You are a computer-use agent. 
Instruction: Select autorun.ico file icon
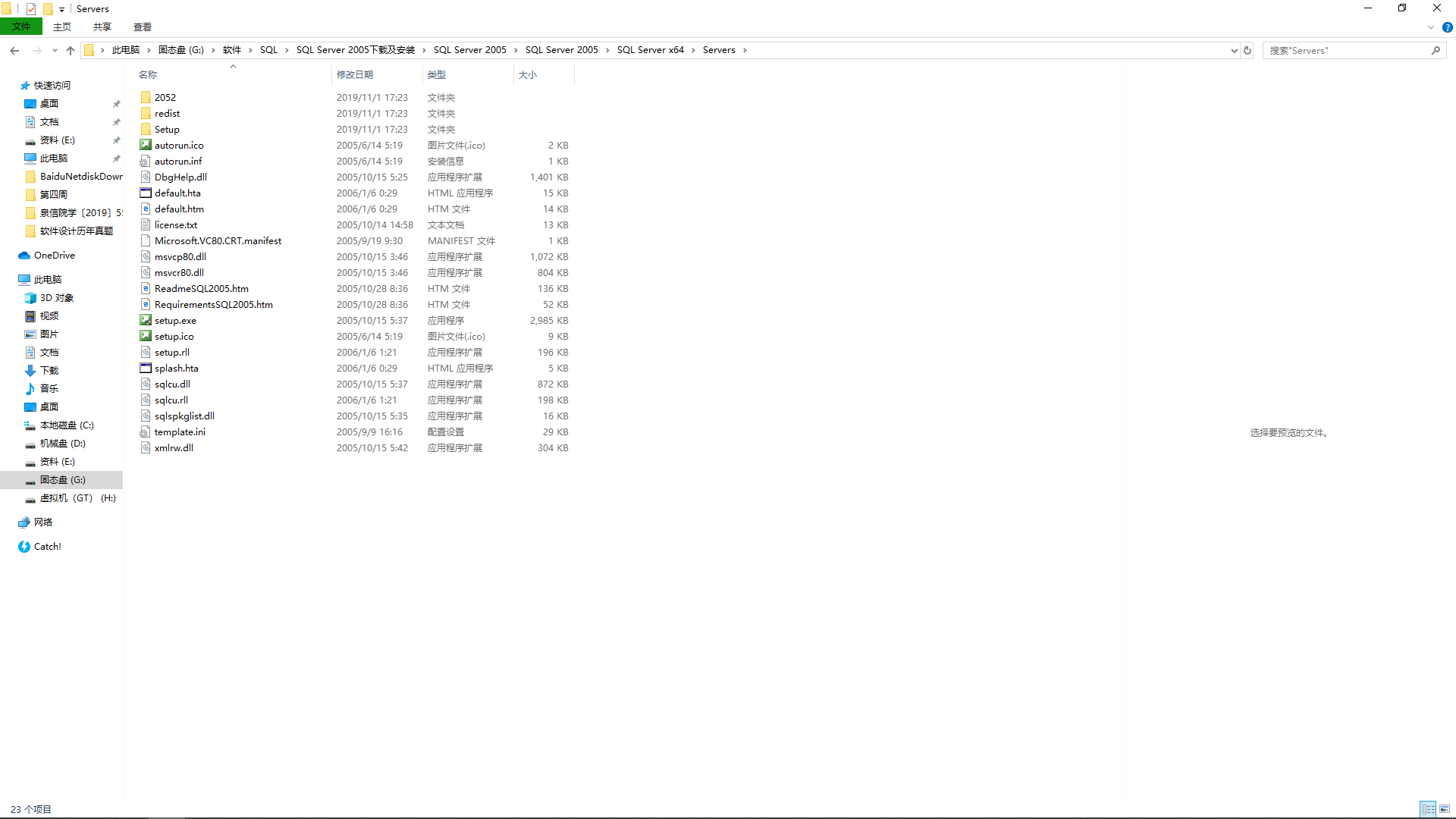coord(146,145)
